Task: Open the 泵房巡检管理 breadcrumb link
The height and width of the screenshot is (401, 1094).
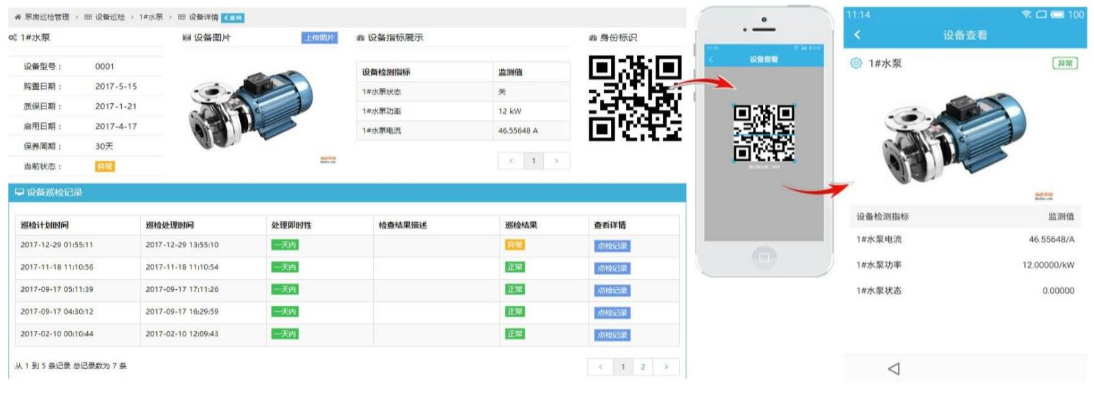Action: click(x=45, y=17)
